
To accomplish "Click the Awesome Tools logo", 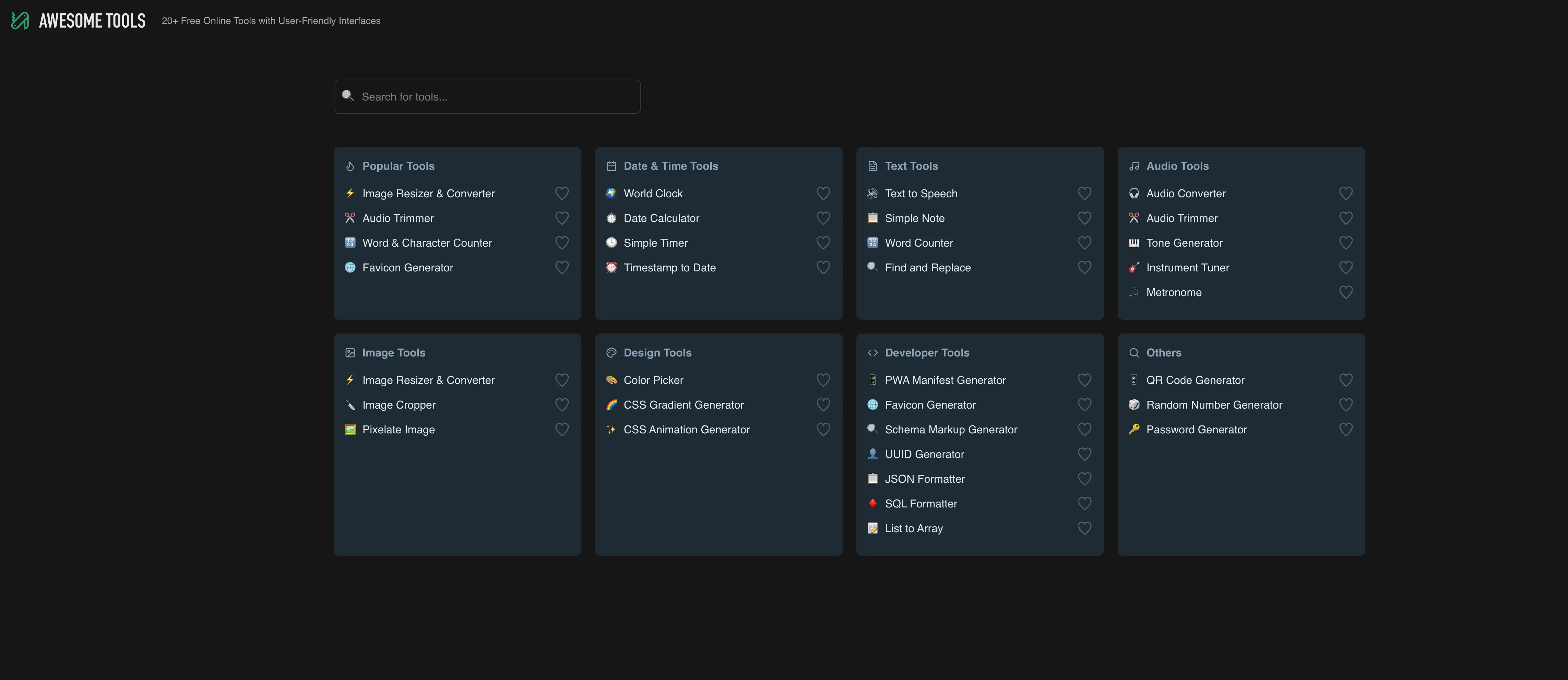I will tap(77, 20).
